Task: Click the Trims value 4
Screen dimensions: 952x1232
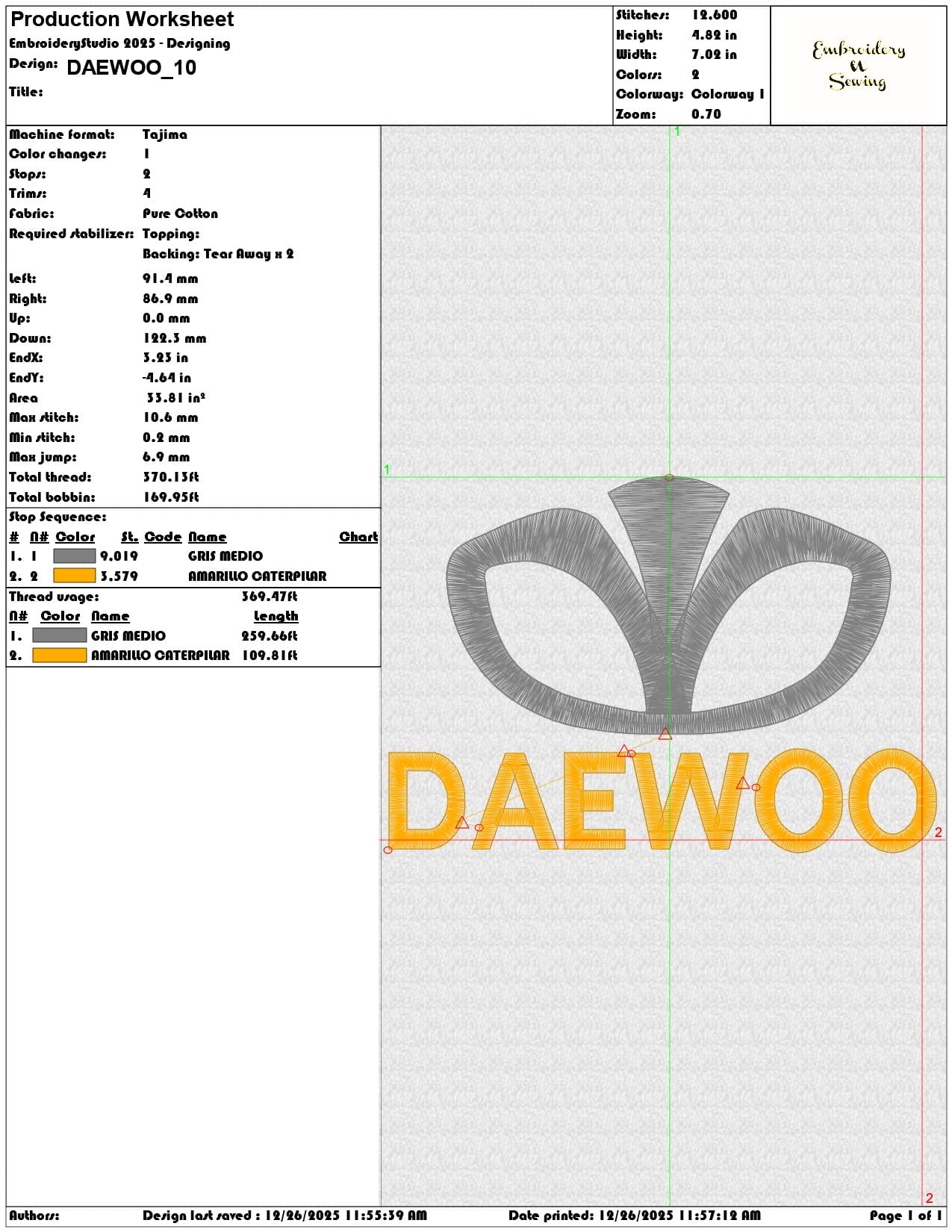Action: tap(146, 193)
